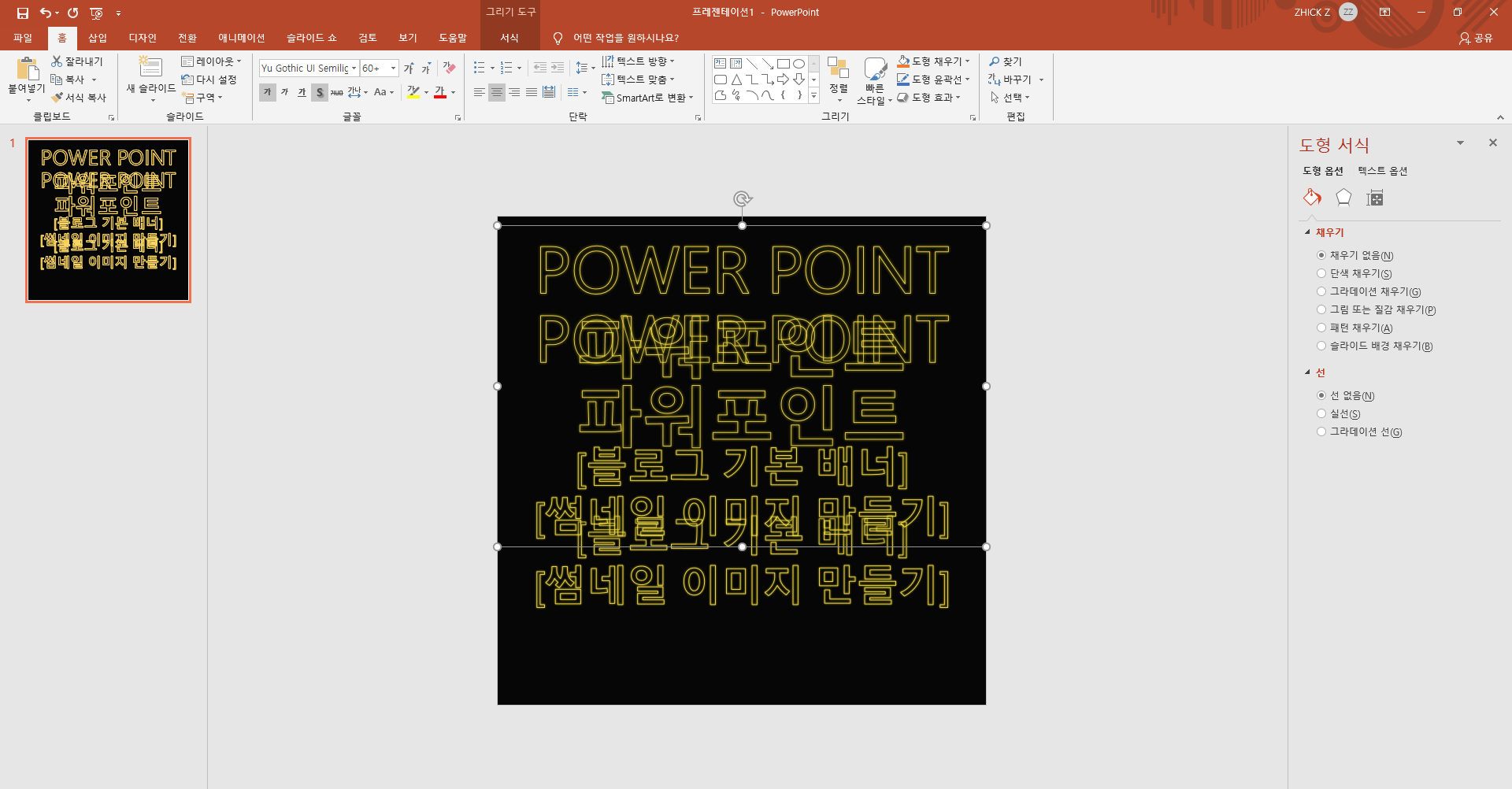This screenshot has width=1512, height=789.
Task: Select the triangle shape in gallery
Action: pyautogui.click(x=736, y=80)
